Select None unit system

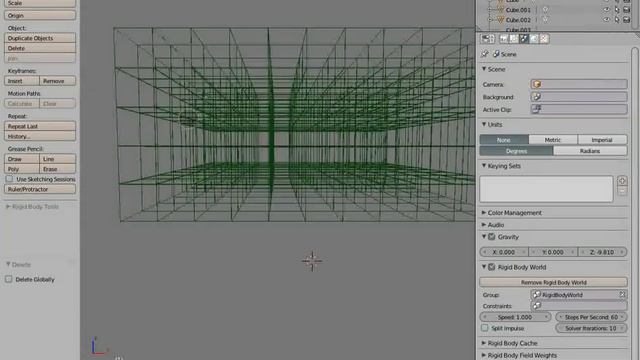click(504, 140)
